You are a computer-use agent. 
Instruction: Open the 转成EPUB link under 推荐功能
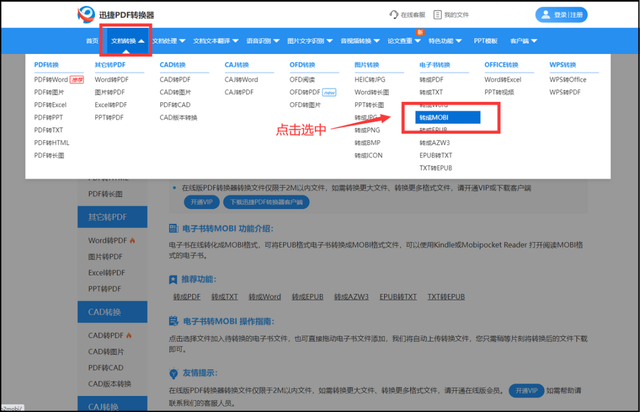307,297
